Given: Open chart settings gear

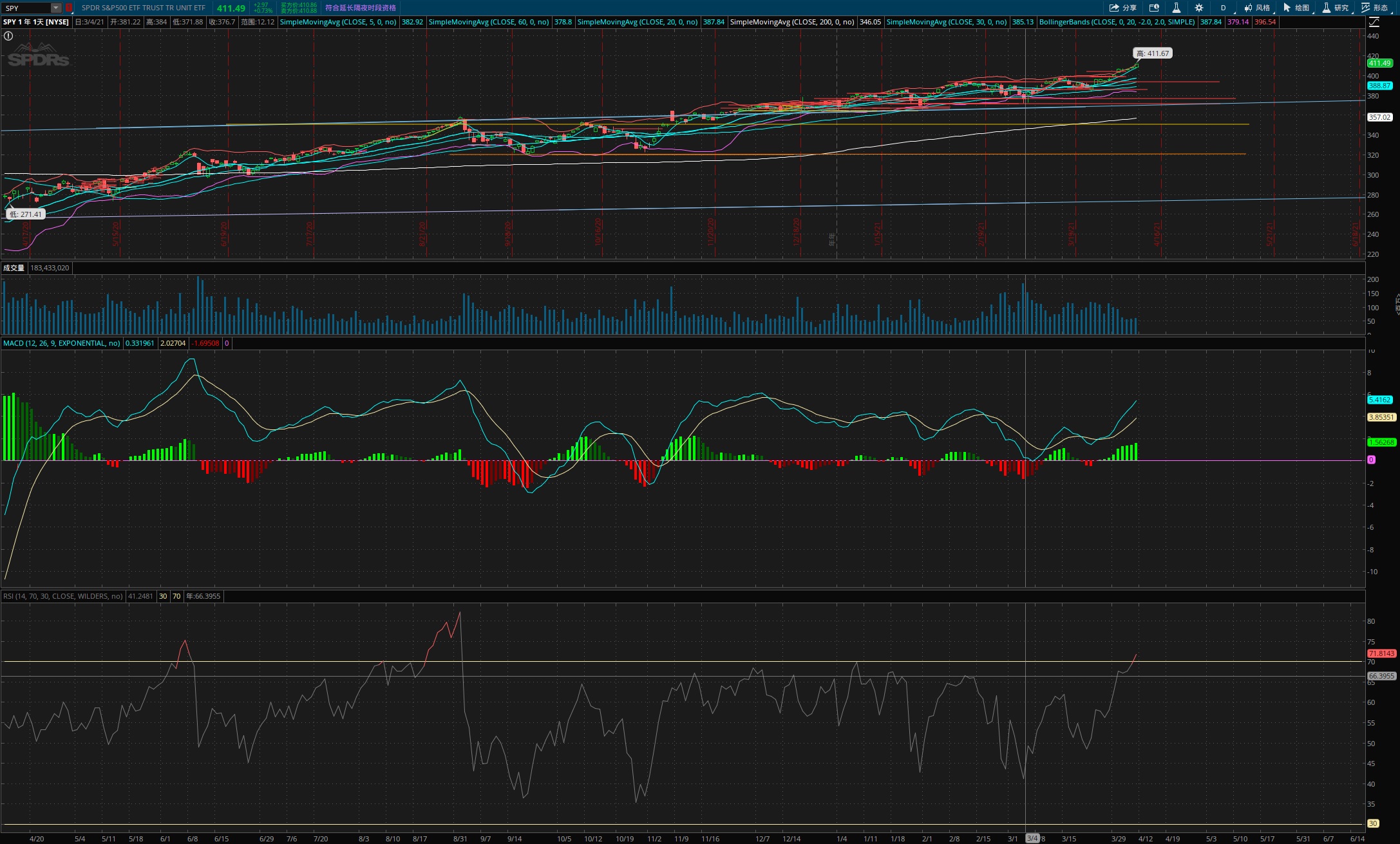Looking at the screenshot, I should (1198, 8).
